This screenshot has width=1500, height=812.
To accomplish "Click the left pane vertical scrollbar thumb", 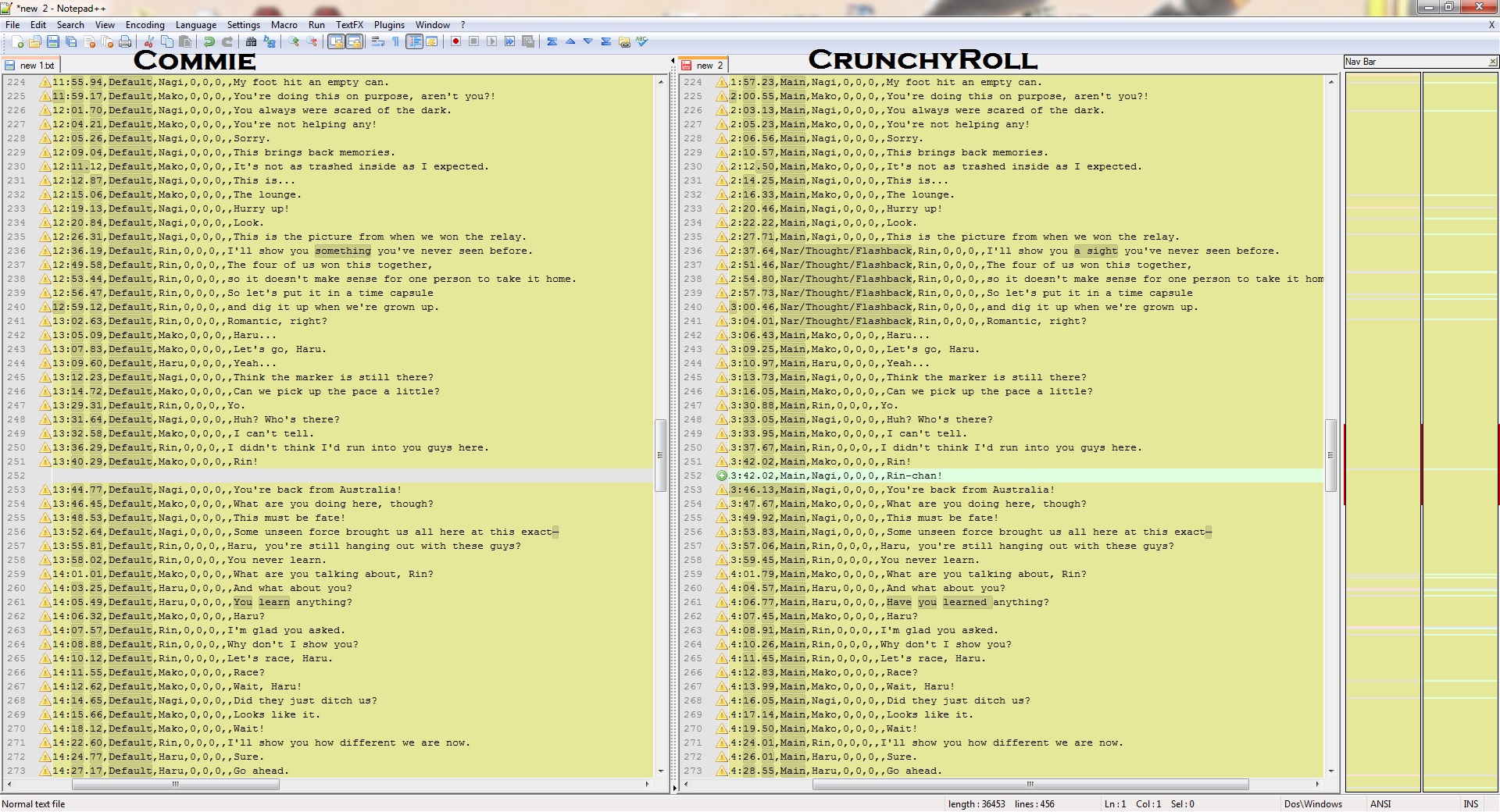I will pos(660,455).
